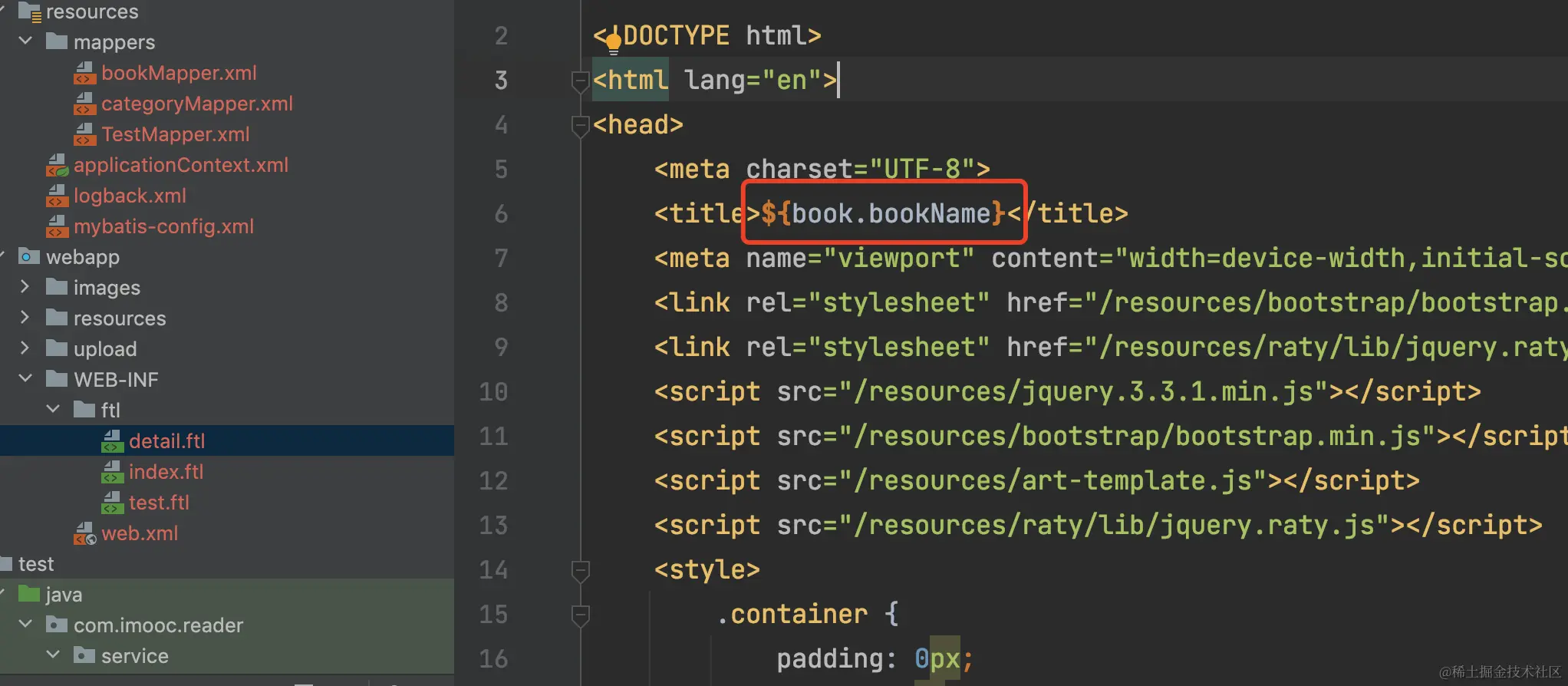1568x686 pixels.
Task: Click the images folder icon
Action: pos(57,286)
